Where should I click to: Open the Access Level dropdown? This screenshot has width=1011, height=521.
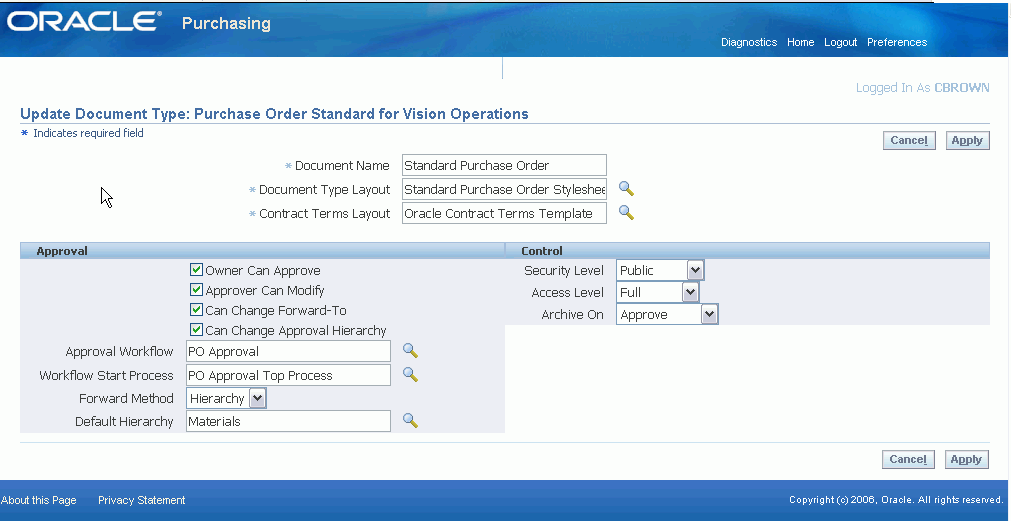pyautogui.click(x=658, y=292)
